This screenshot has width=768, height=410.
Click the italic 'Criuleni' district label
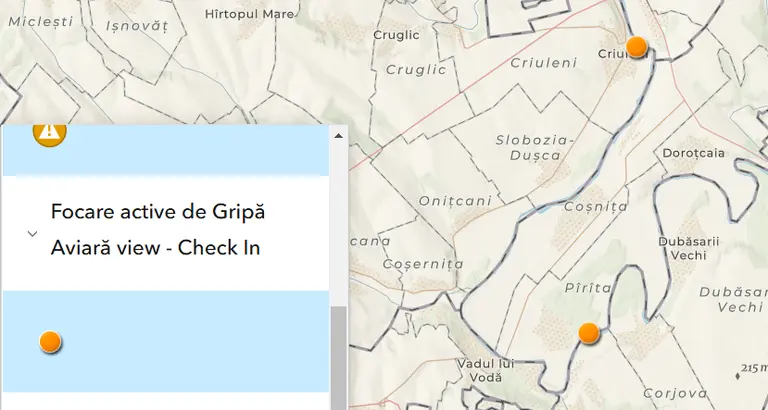tap(544, 63)
